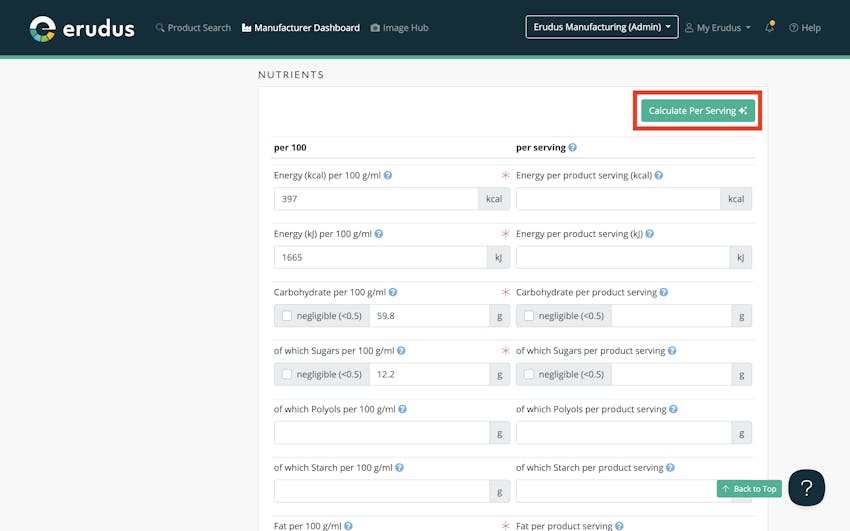Viewport: 850px width, 531px height.
Task: Show help for Sugars per 100 g/ml
Action: [401, 351]
